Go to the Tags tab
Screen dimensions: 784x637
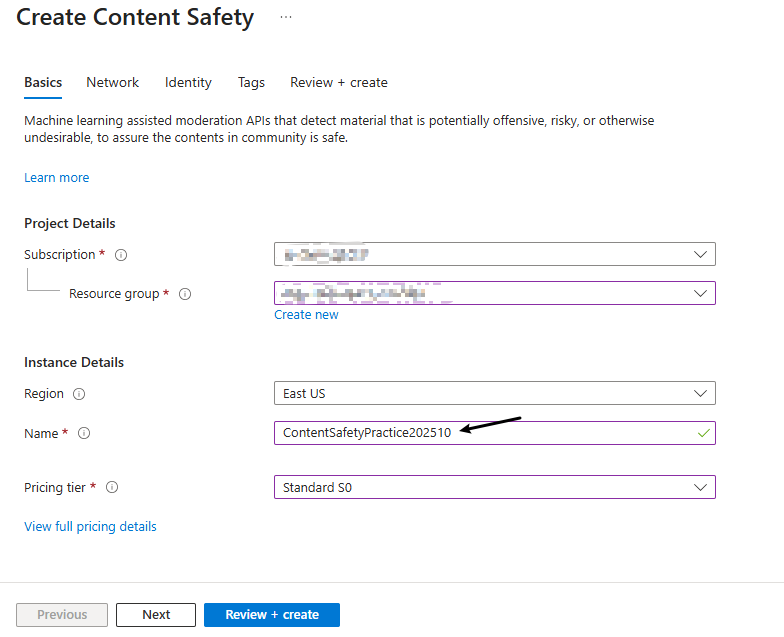[x=251, y=83]
